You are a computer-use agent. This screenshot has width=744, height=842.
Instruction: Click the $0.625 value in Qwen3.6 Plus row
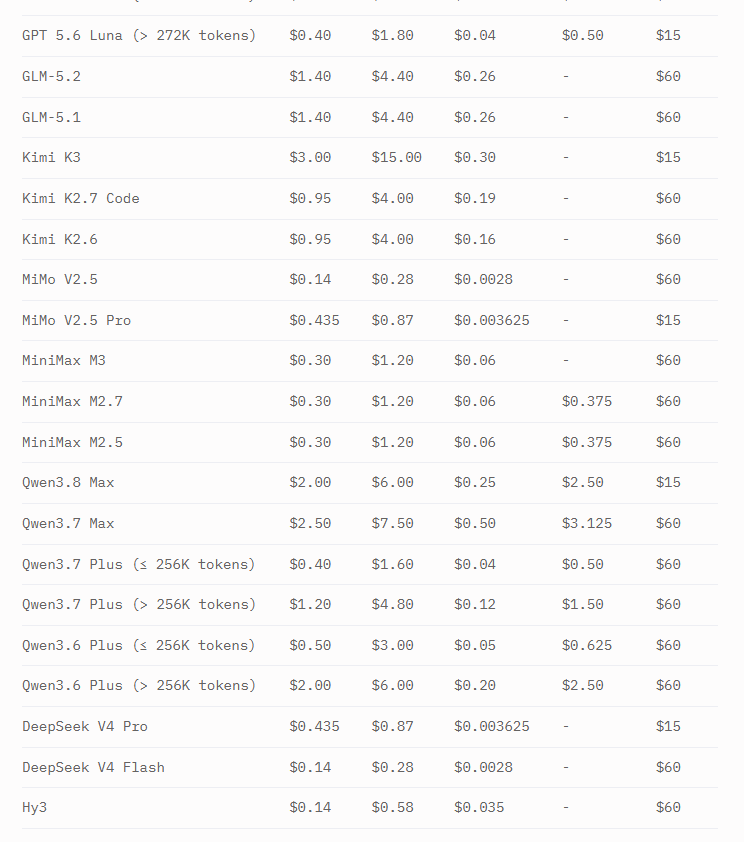click(587, 645)
